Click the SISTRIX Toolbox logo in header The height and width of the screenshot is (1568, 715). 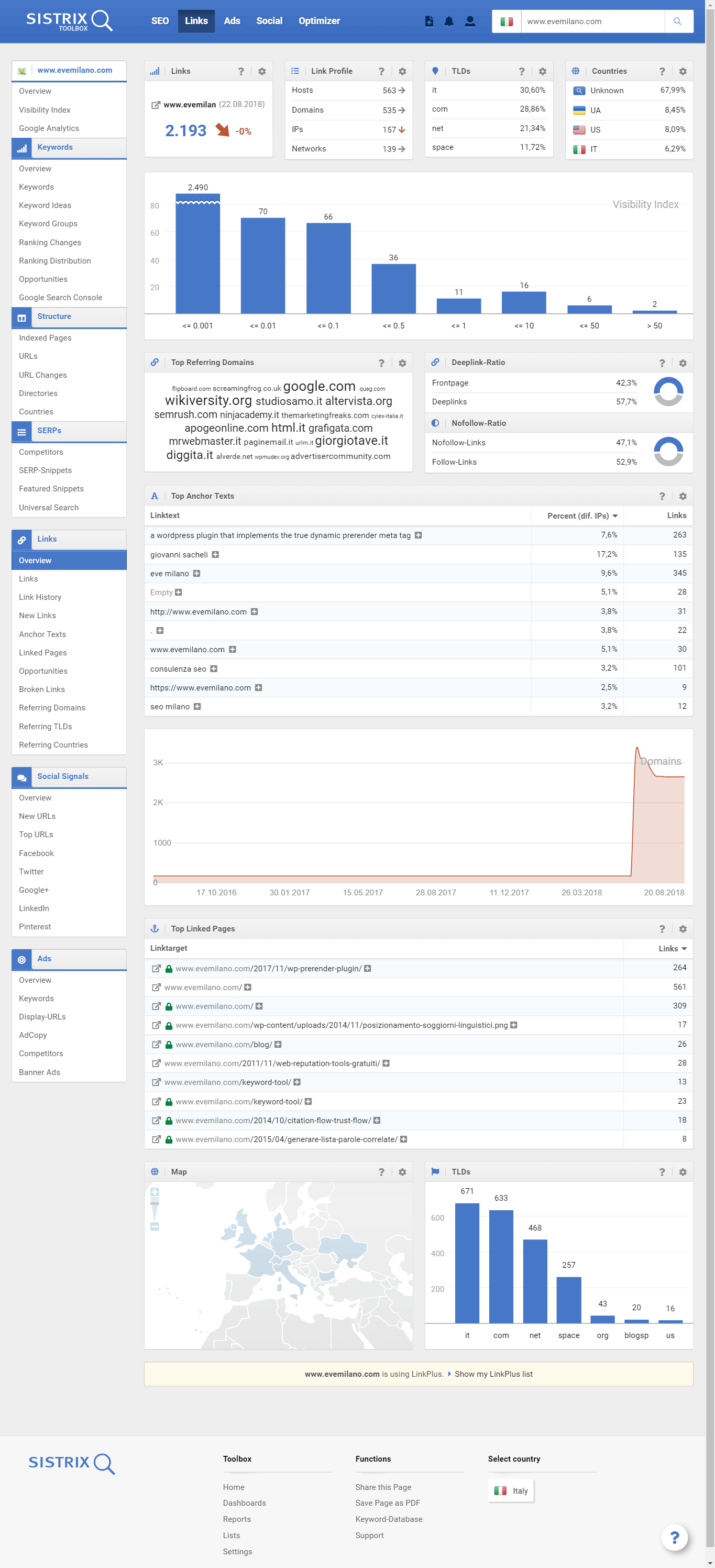69,21
